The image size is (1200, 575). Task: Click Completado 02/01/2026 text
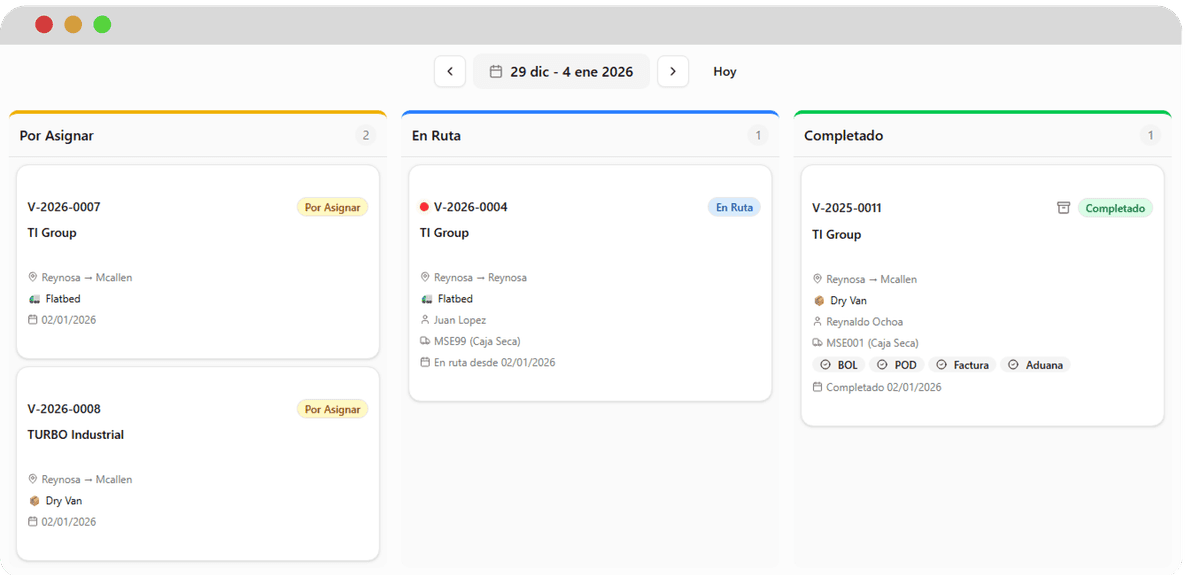pos(884,387)
